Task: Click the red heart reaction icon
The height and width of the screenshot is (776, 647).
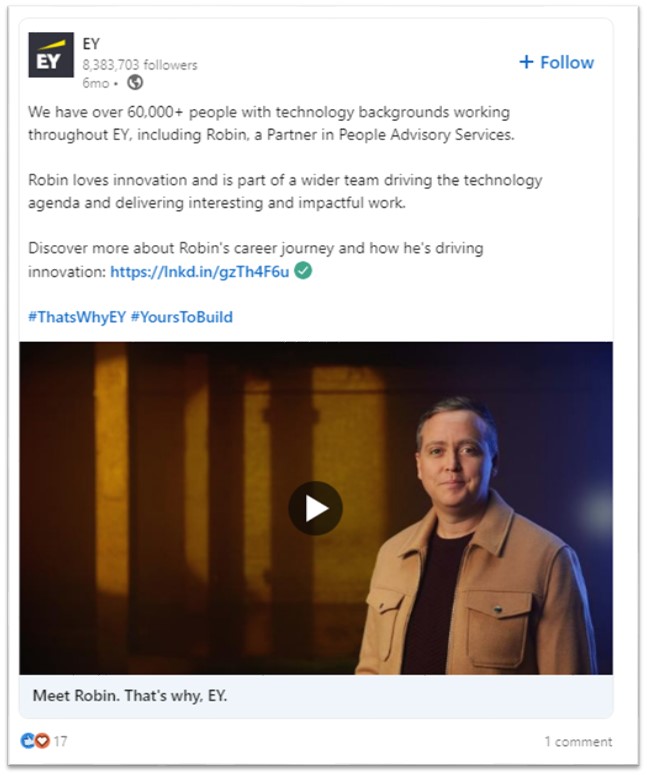Action: tap(43, 741)
